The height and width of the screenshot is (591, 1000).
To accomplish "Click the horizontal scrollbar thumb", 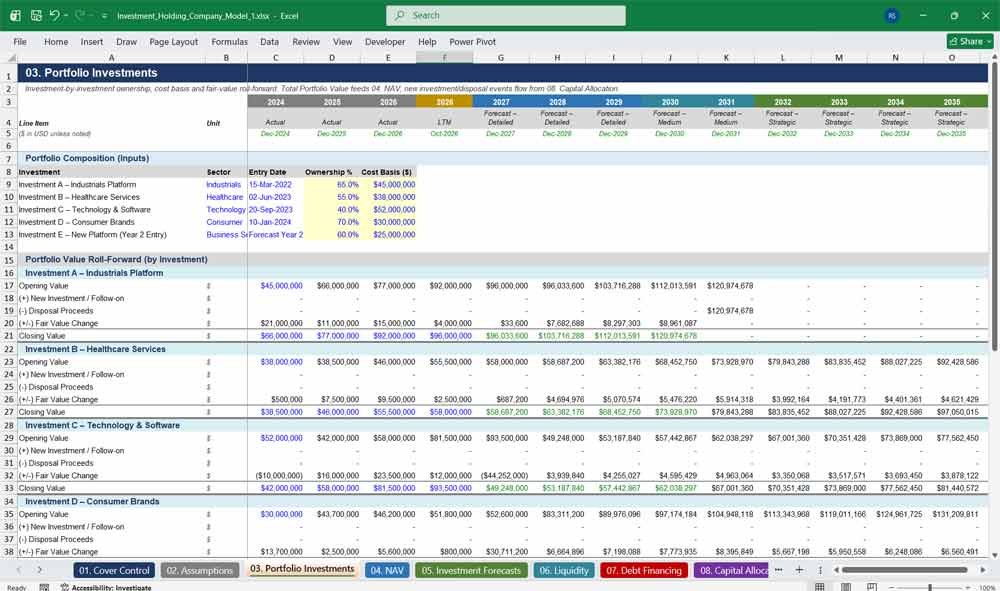I will click(x=904, y=570).
